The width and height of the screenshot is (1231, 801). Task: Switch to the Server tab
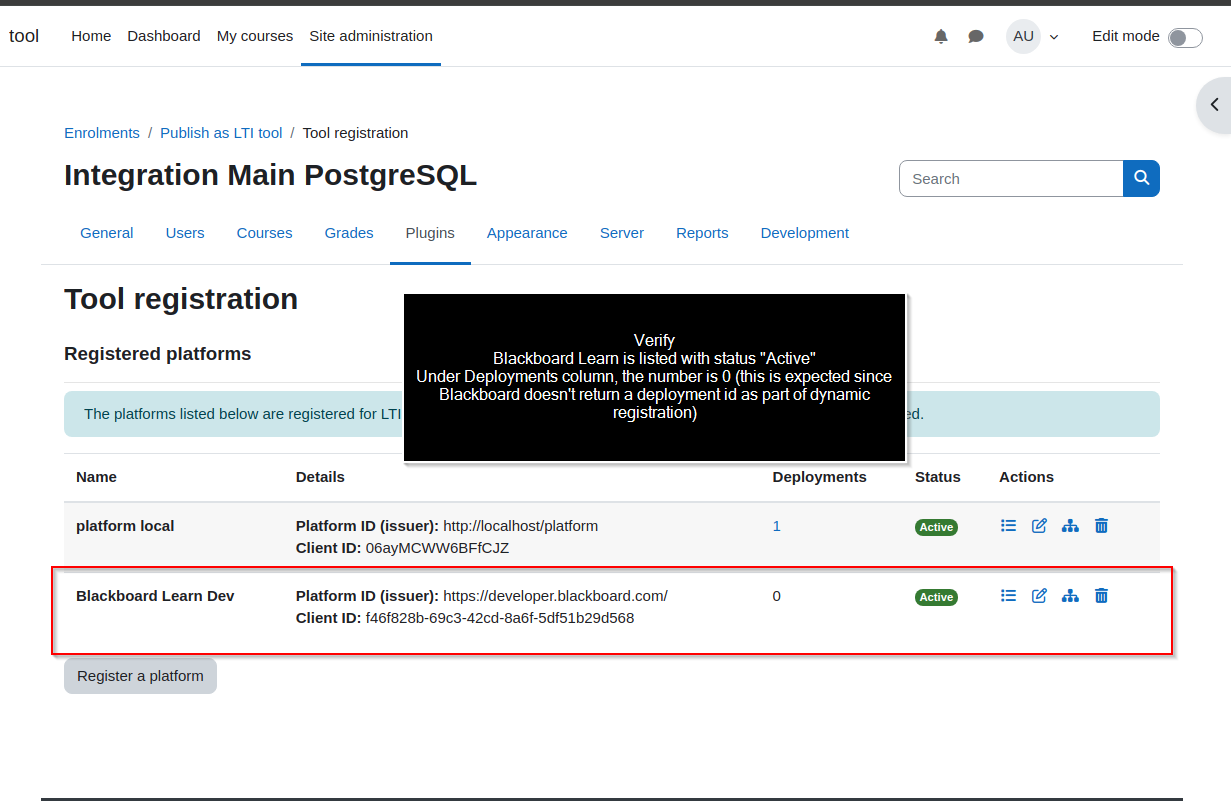click(622, 233)
